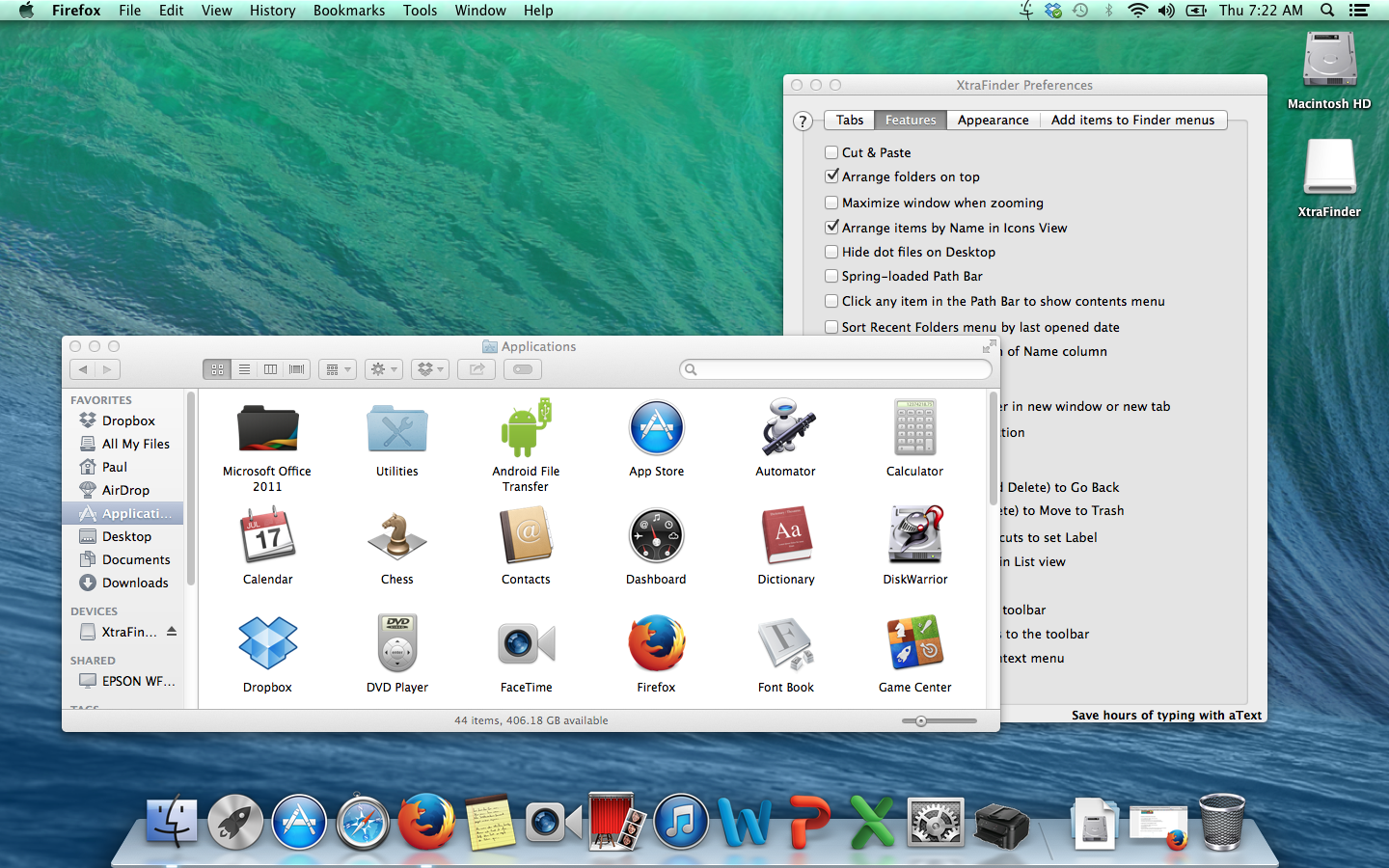The height and width of the screenshot is (868, 1389).
Task: Enable the Cut & Paste checkbox
Action: point(831,152)
